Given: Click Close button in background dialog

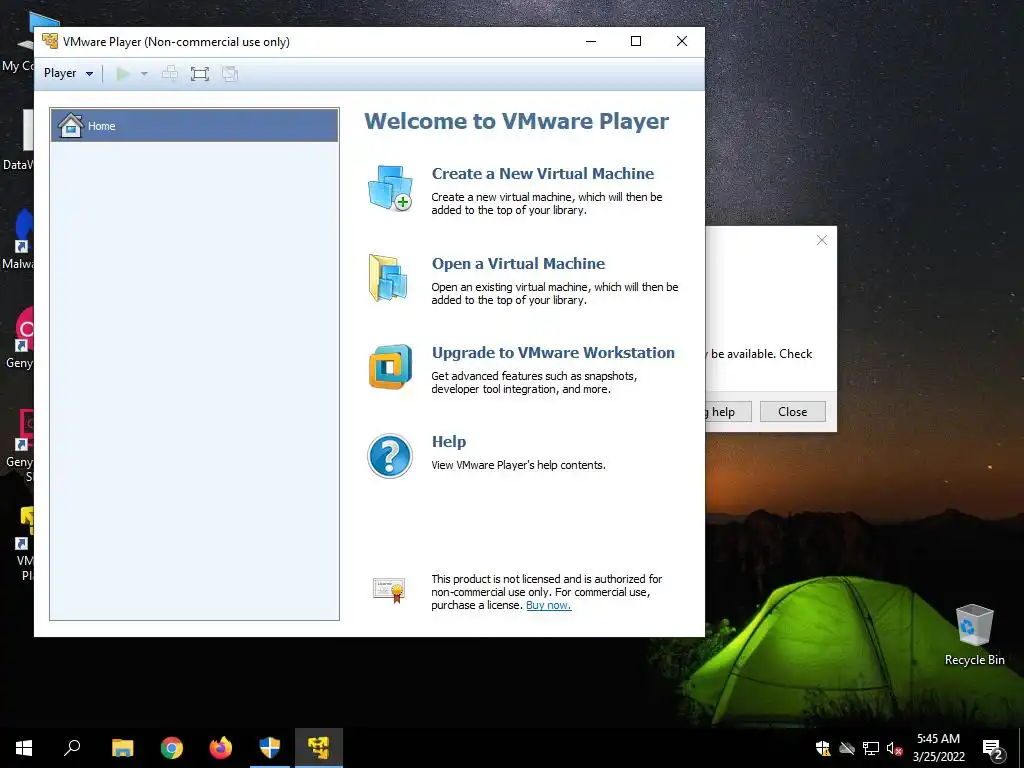Looking at the screenshot, I should [793, 411].
